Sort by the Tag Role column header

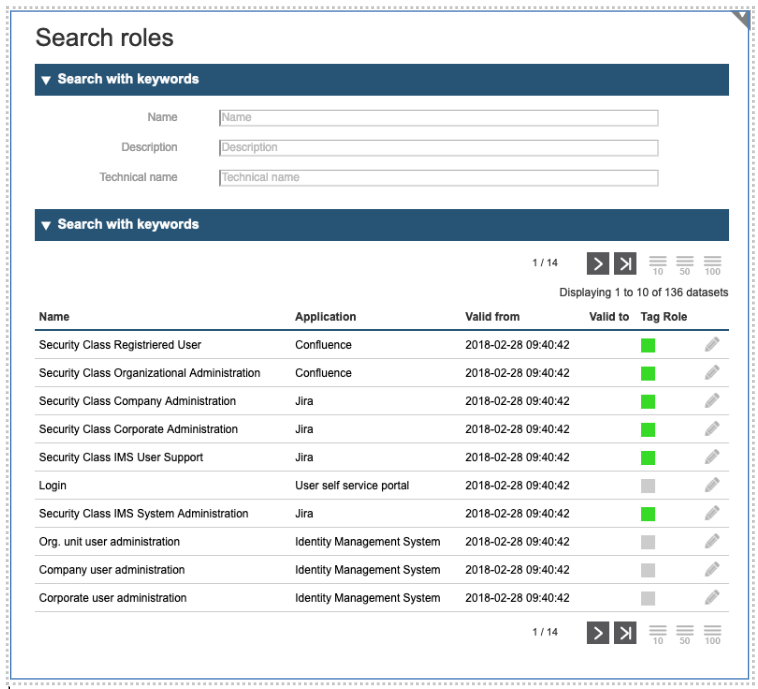(x=664, y=317)
